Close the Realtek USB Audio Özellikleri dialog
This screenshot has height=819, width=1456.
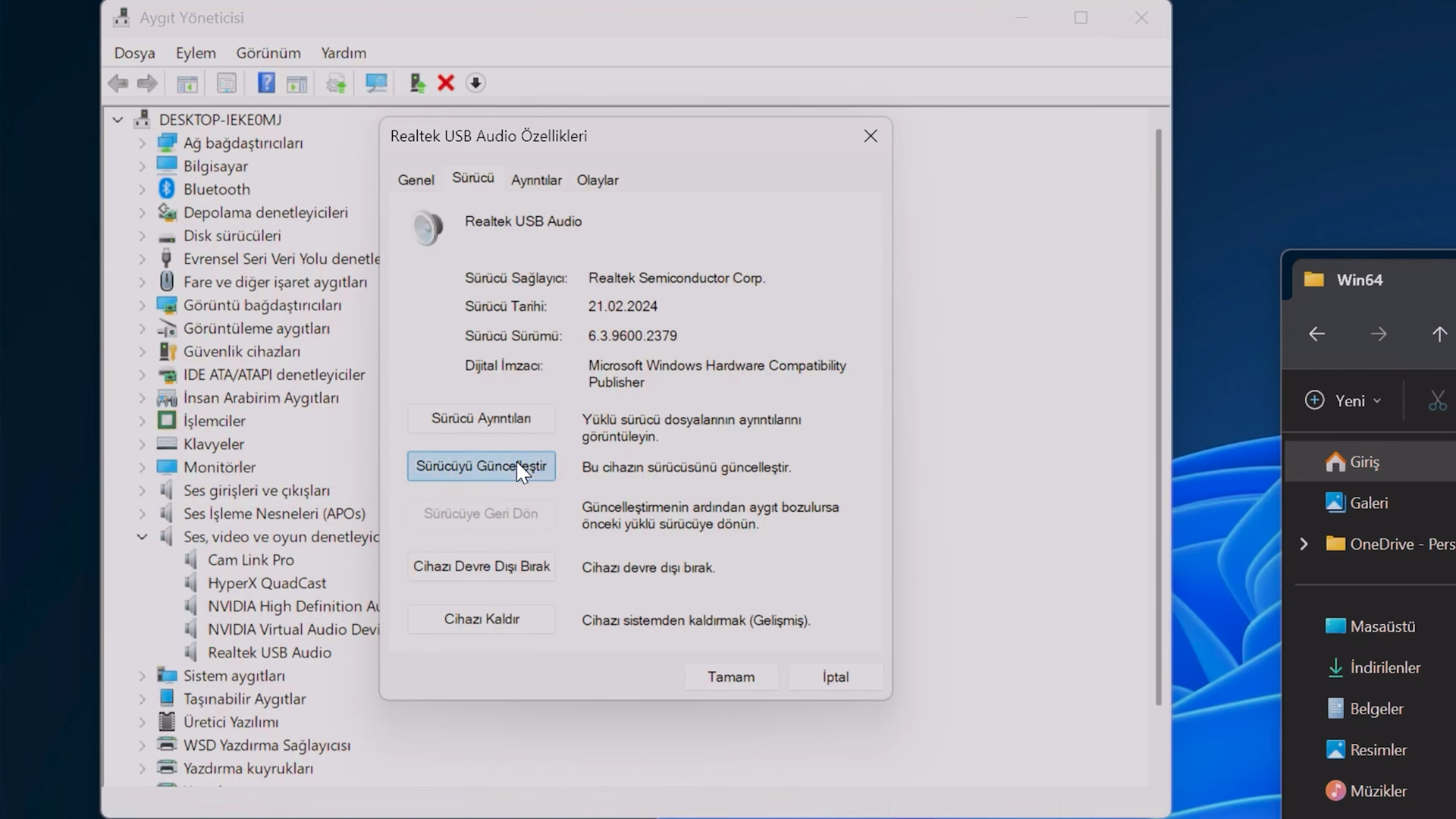point(871,136)
